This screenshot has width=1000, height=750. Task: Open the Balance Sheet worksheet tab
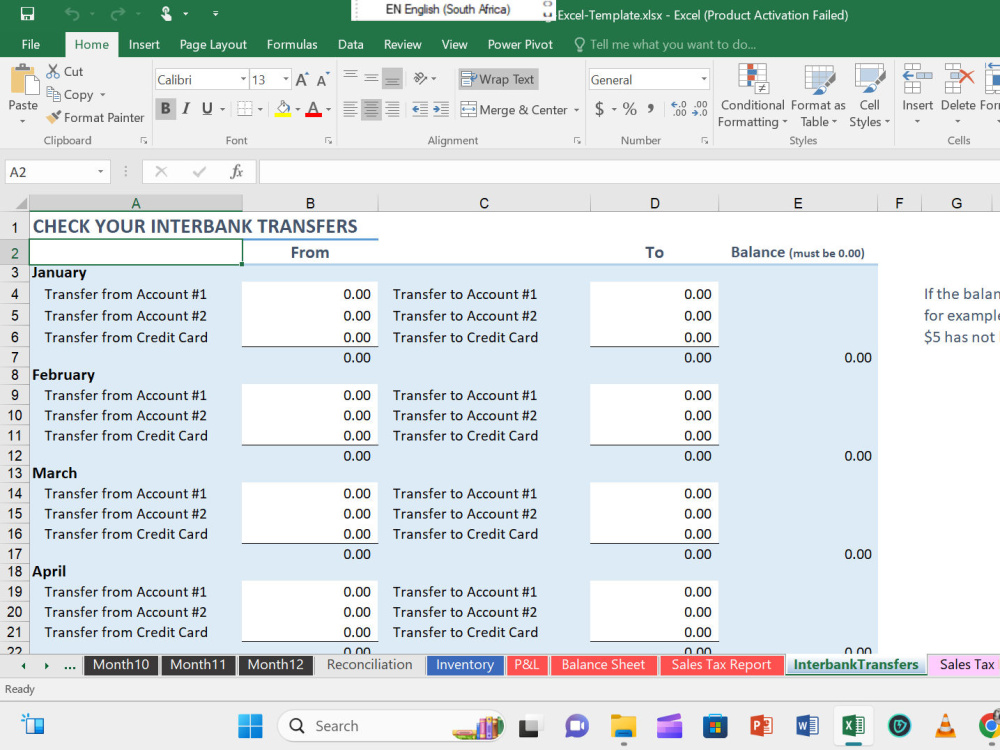(x=604, y=664)
